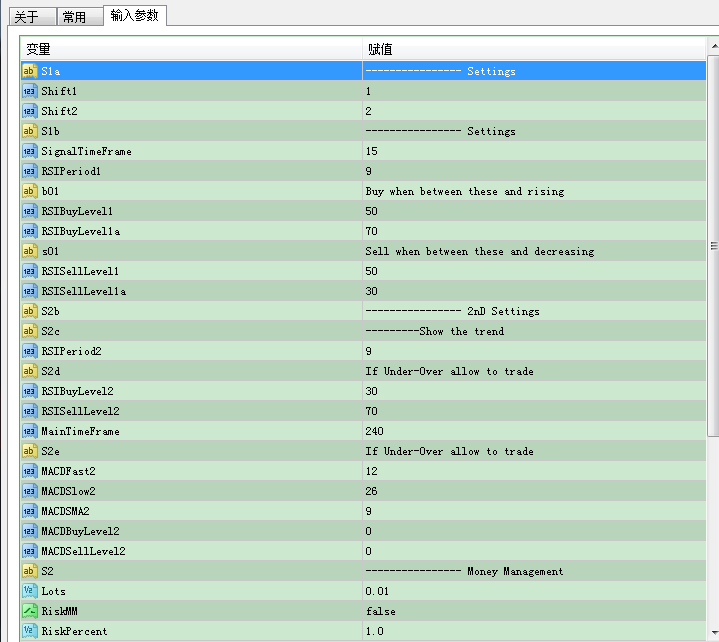Select the 输入参数 tab

135,16
